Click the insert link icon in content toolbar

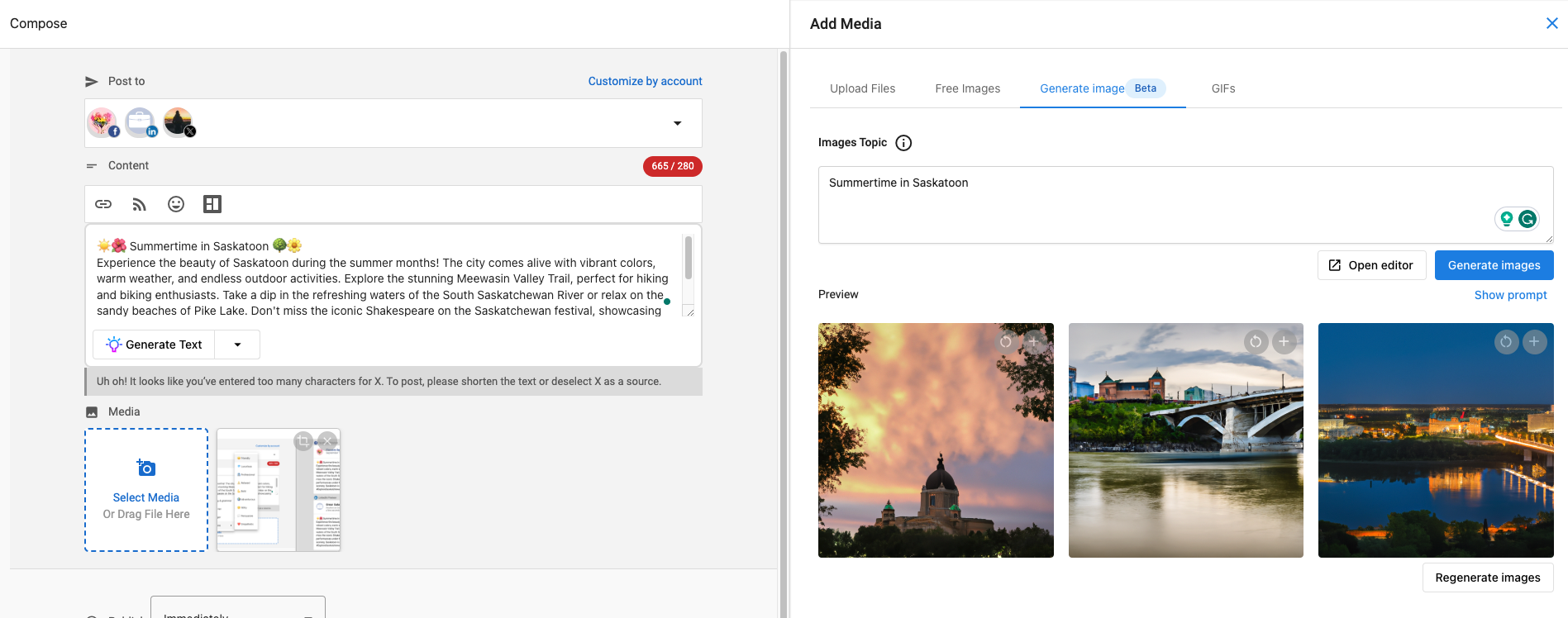pos(103,204)
